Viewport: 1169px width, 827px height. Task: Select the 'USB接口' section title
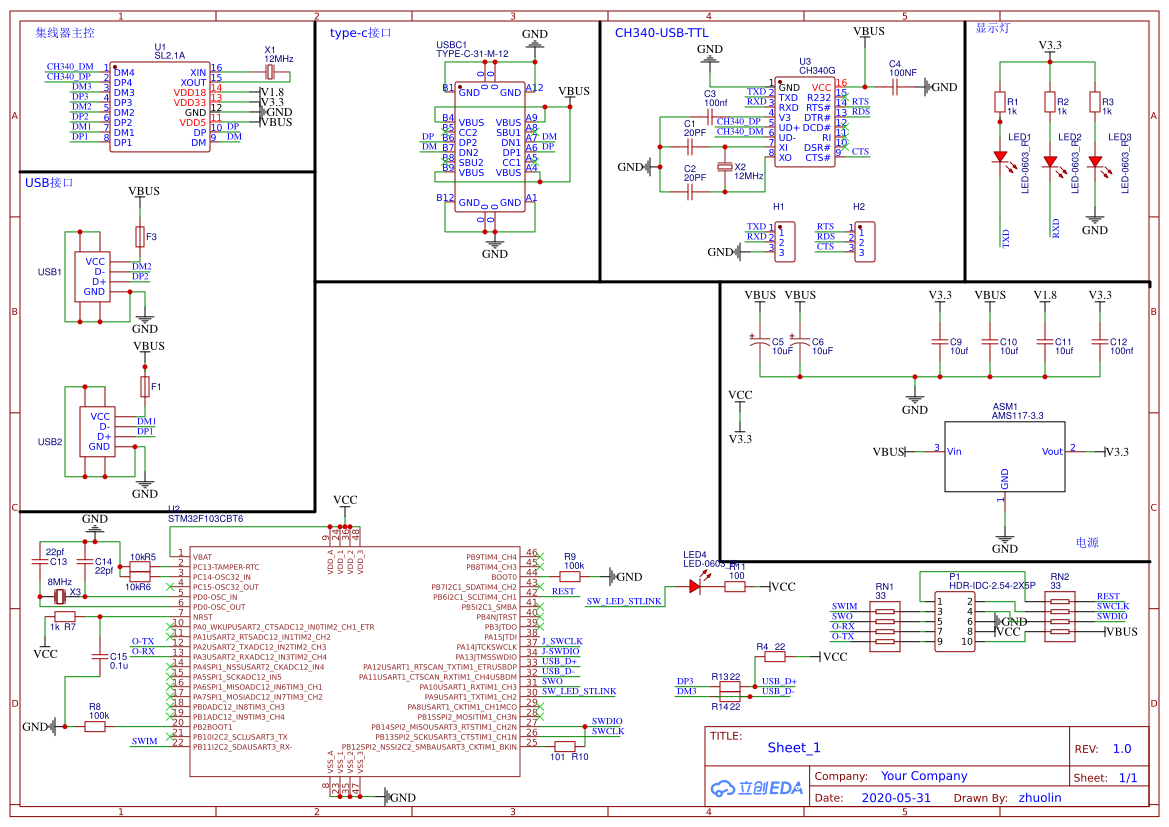[x=49, y=183]
